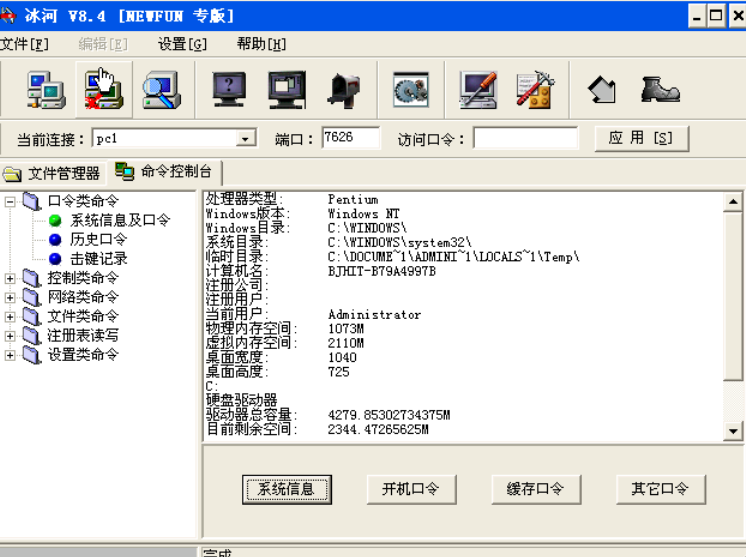Image resolution: width=746 pixels, height=557 pixels.
Task: Click the 控制类命令 book icon
Action: [32, 278]
